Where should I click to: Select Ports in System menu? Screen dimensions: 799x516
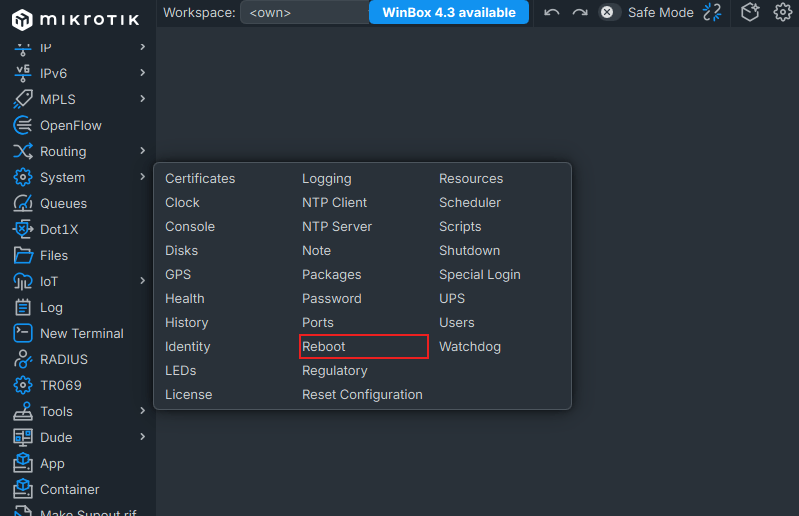(x=317, y=323)
